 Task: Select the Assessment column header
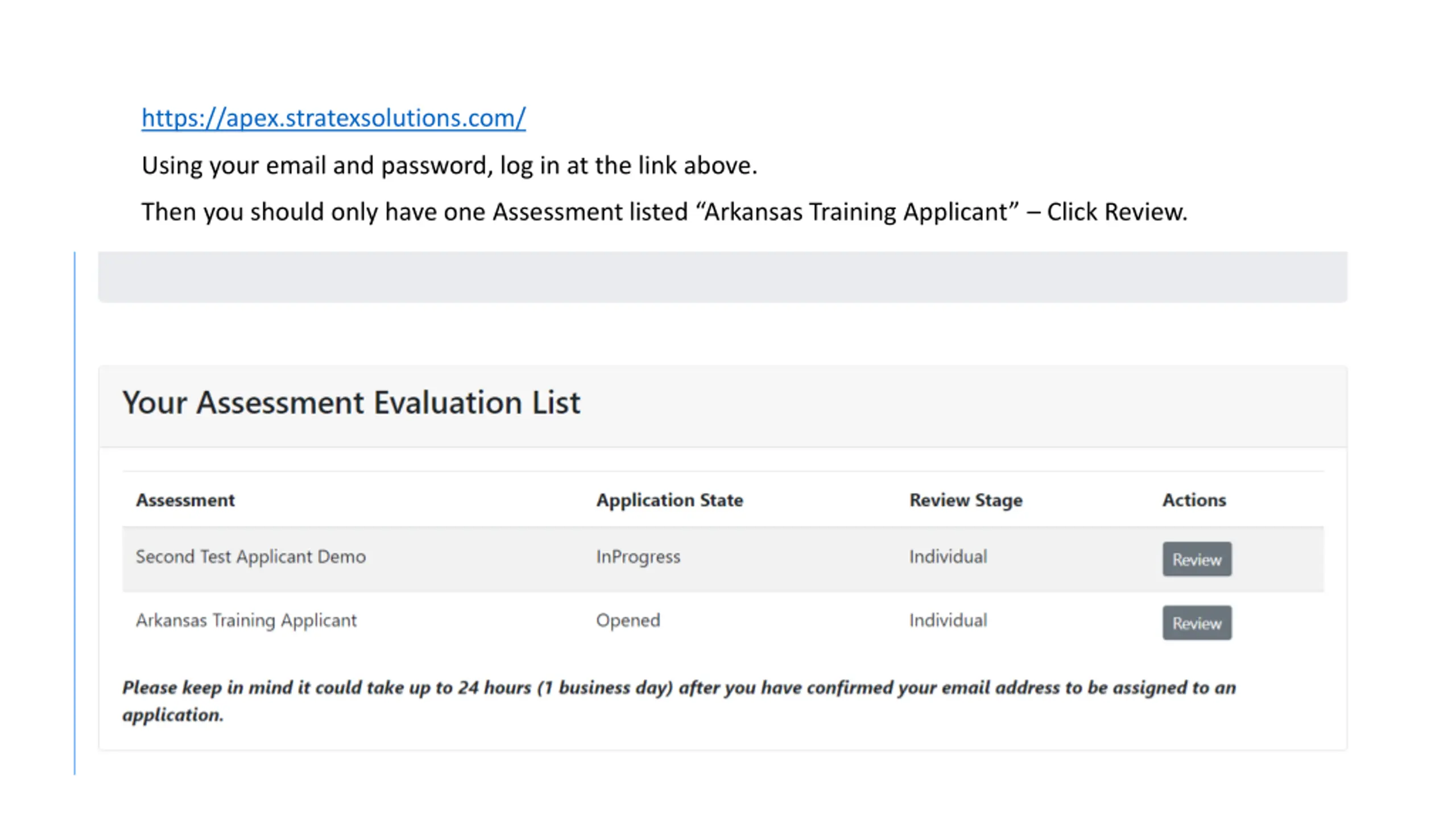coord(185,500)
